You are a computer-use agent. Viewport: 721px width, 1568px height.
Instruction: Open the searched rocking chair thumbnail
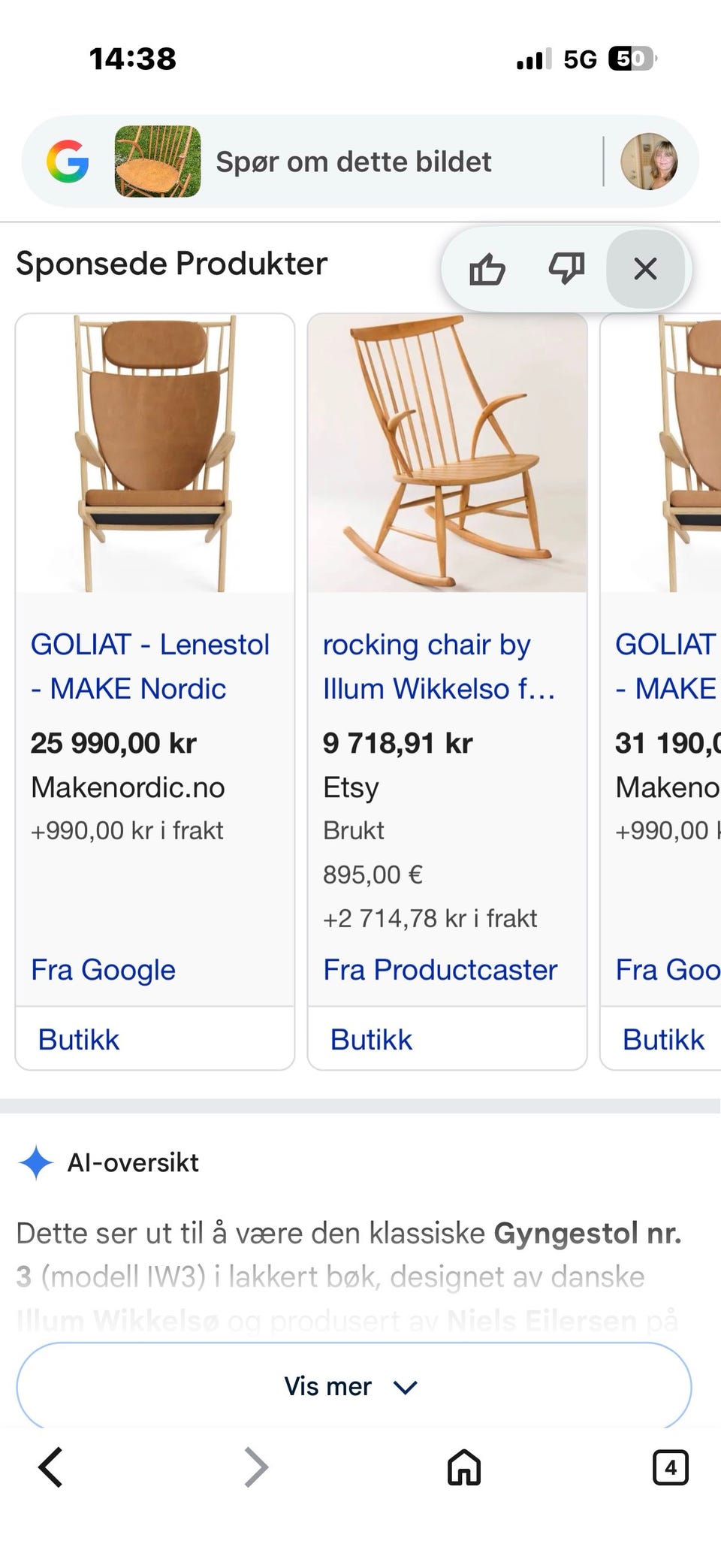click(158, 162)
